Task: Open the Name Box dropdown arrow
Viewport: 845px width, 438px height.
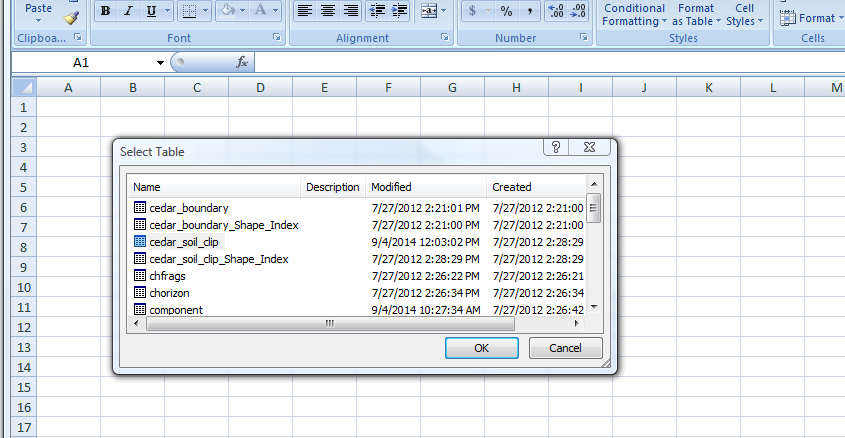Action: point(160,62)
